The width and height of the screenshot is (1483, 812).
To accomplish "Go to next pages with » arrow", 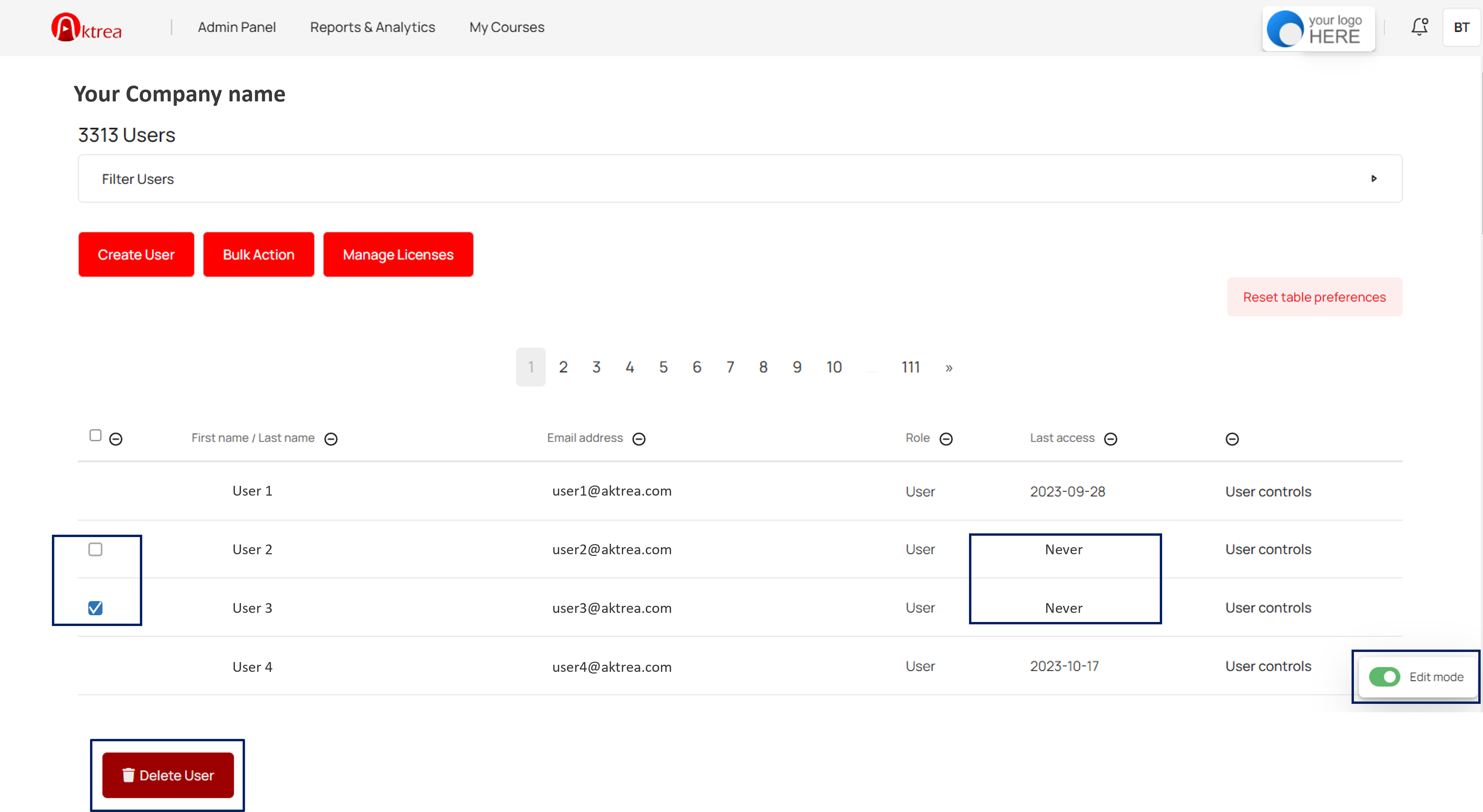I will click(949, 368).
